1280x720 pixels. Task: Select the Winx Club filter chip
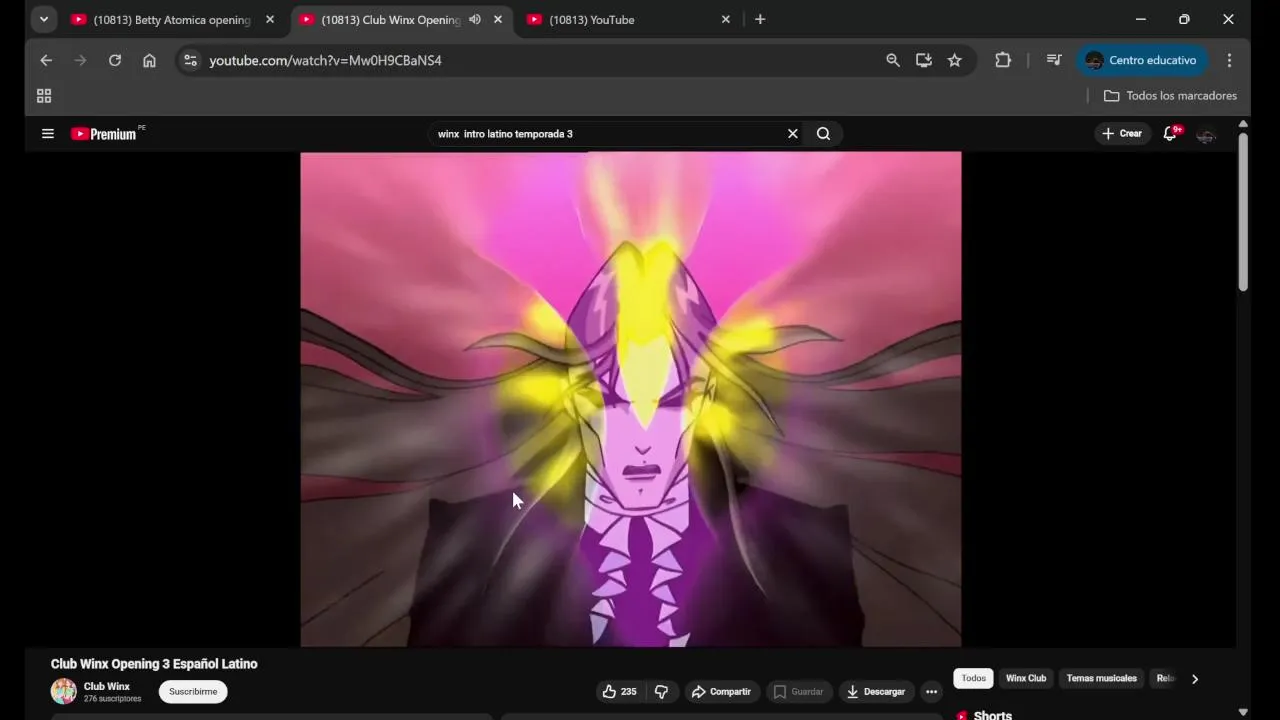1026,678
